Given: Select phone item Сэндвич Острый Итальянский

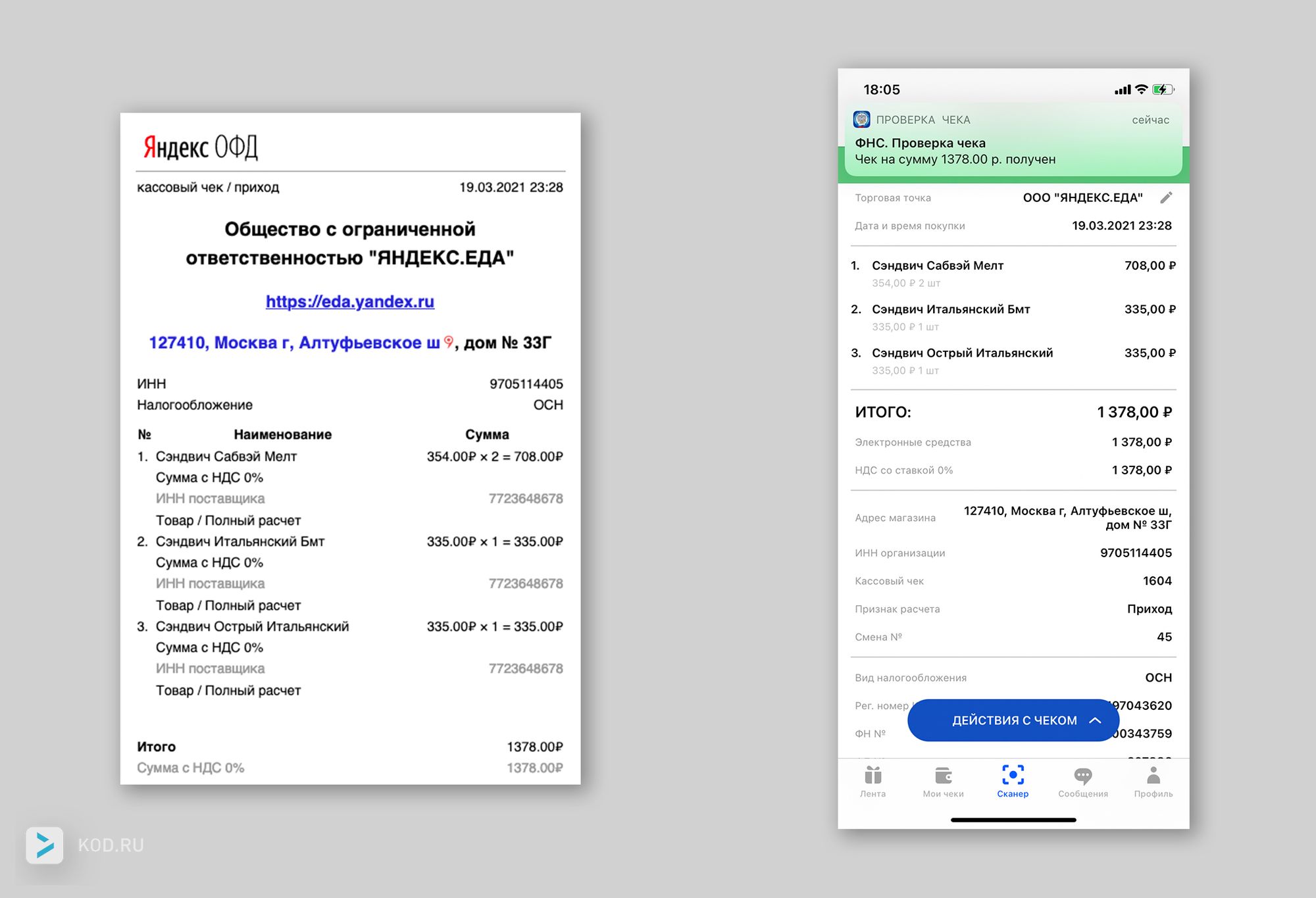Looking at the screenshot, I should [1013, 361].
